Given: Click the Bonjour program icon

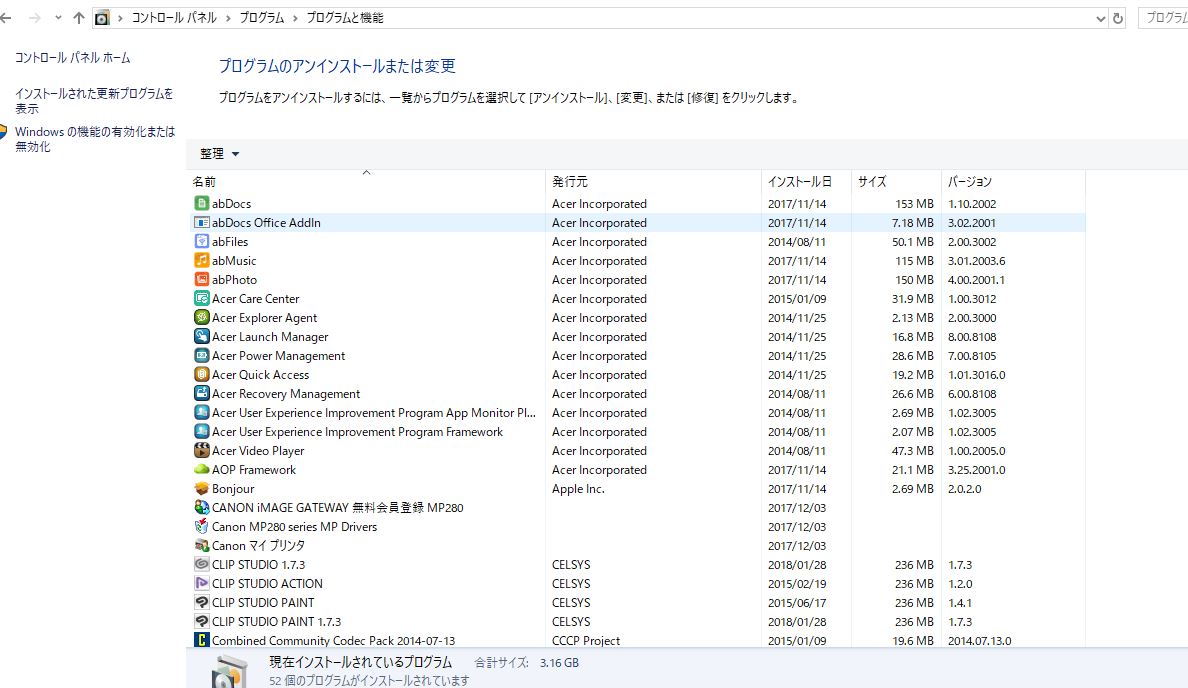Looking at the screenshot, I should pyautogui.click(x=201, y=489).
